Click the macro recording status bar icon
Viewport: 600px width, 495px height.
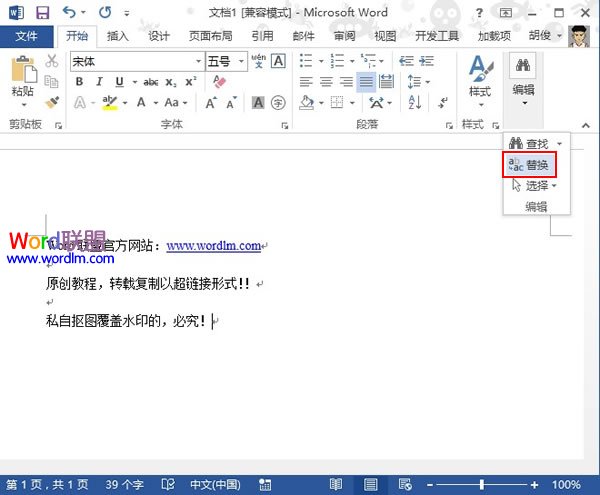click(265, 485)
